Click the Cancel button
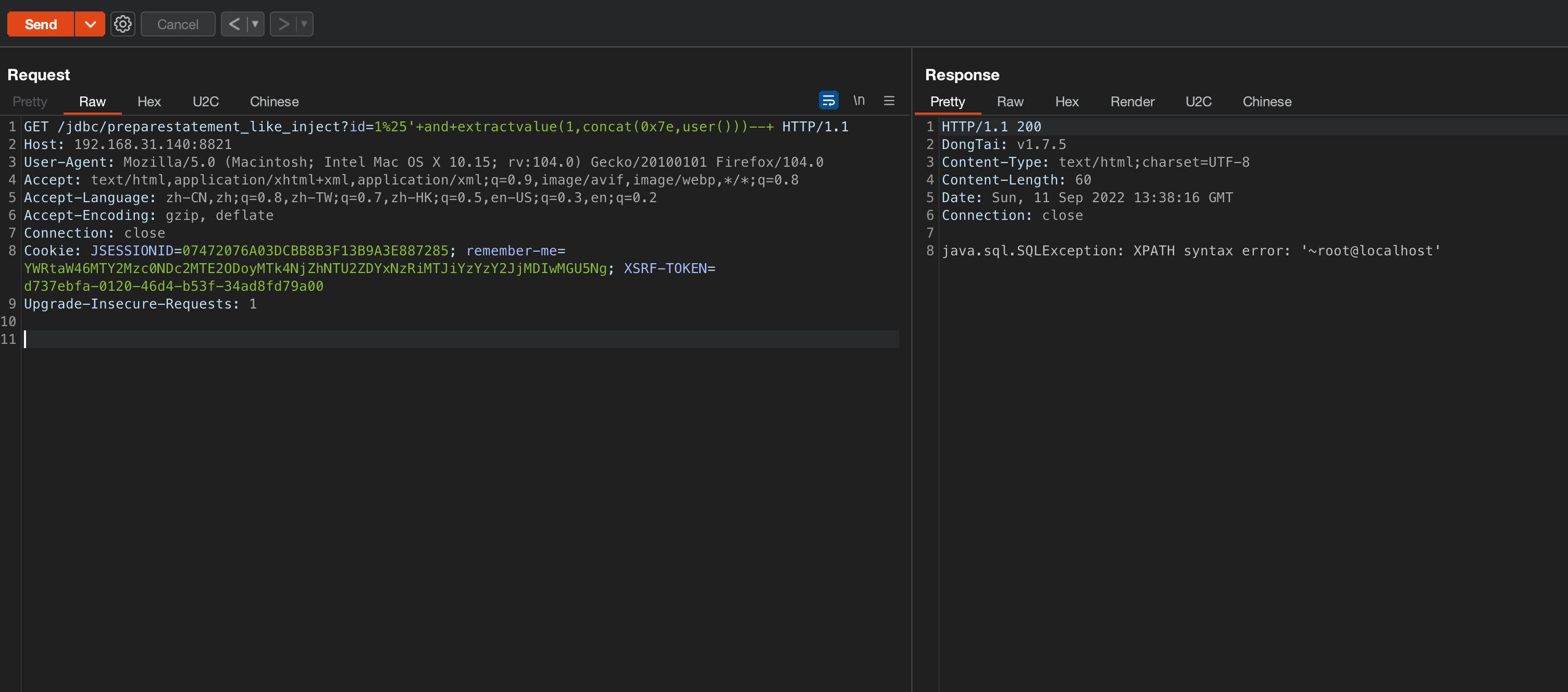 click(177, 24)
